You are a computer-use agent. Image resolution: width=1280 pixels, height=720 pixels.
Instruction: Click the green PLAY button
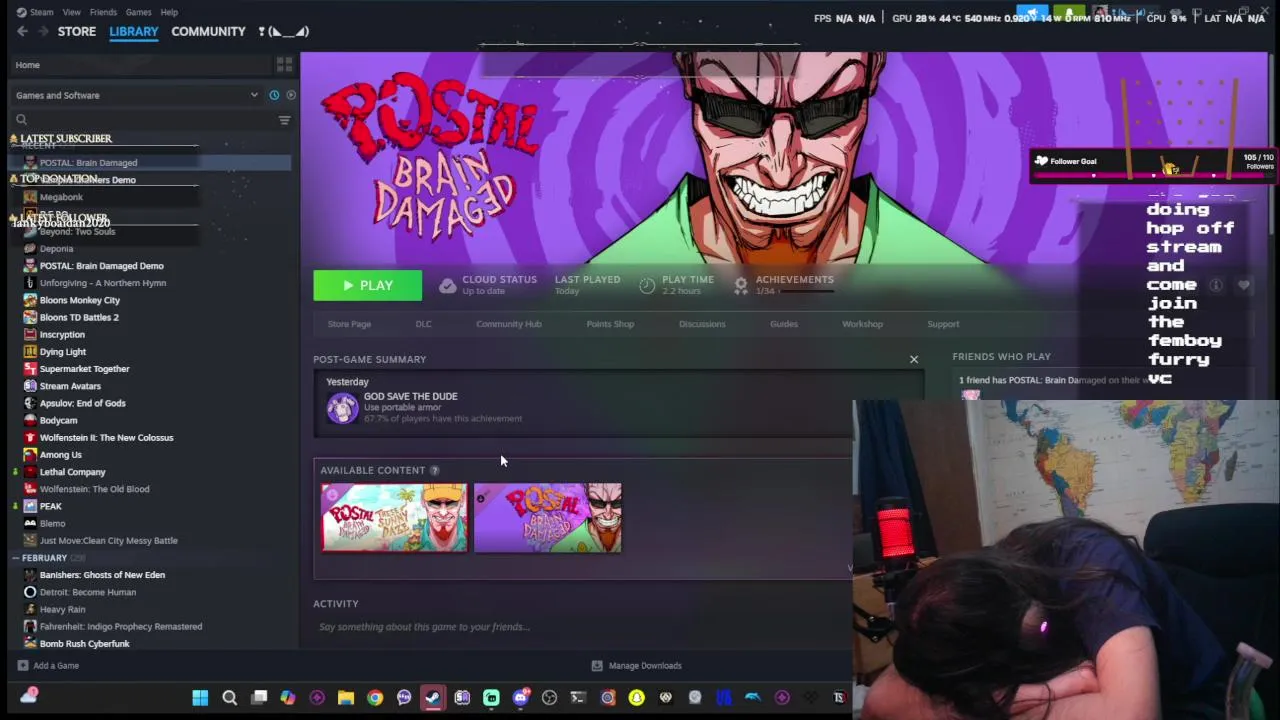coord(367,286)
